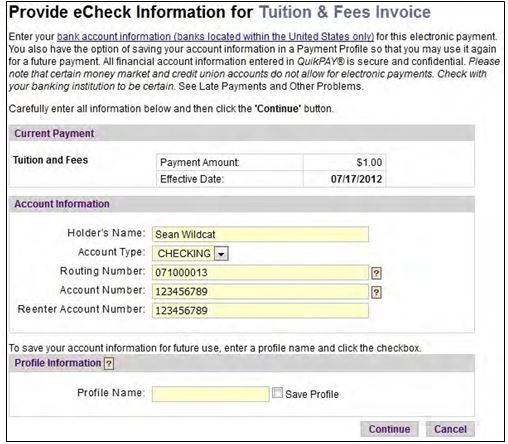Cancel the eCheck payment
508x444 pixels.
coord(450,429)
